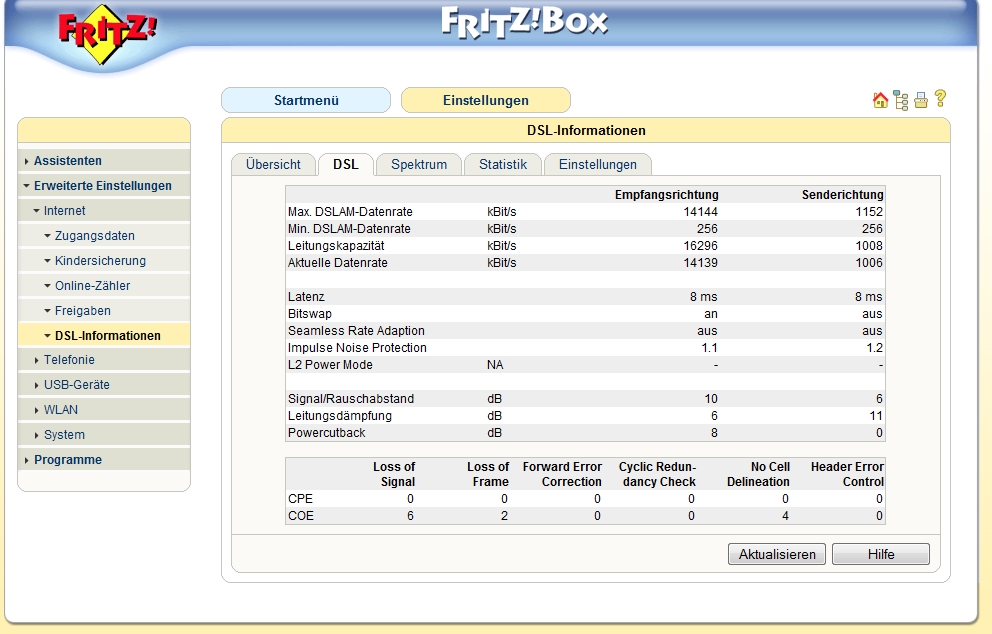Click the Hilfe button
The width and height of the screenshot is (992, 634).
click(880, 554)
